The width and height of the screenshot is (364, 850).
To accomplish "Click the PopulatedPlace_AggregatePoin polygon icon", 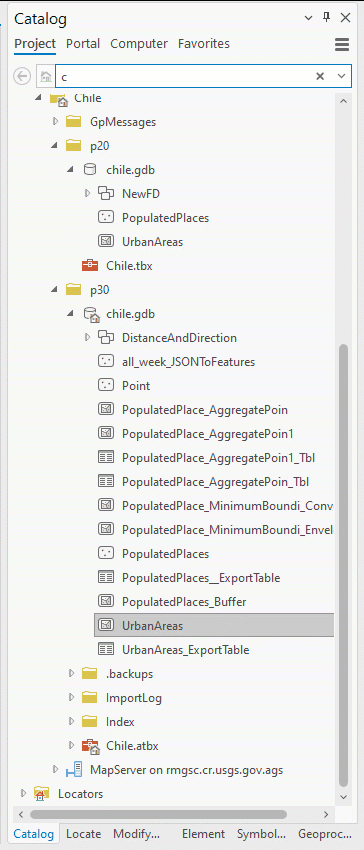I will point(105,410).
